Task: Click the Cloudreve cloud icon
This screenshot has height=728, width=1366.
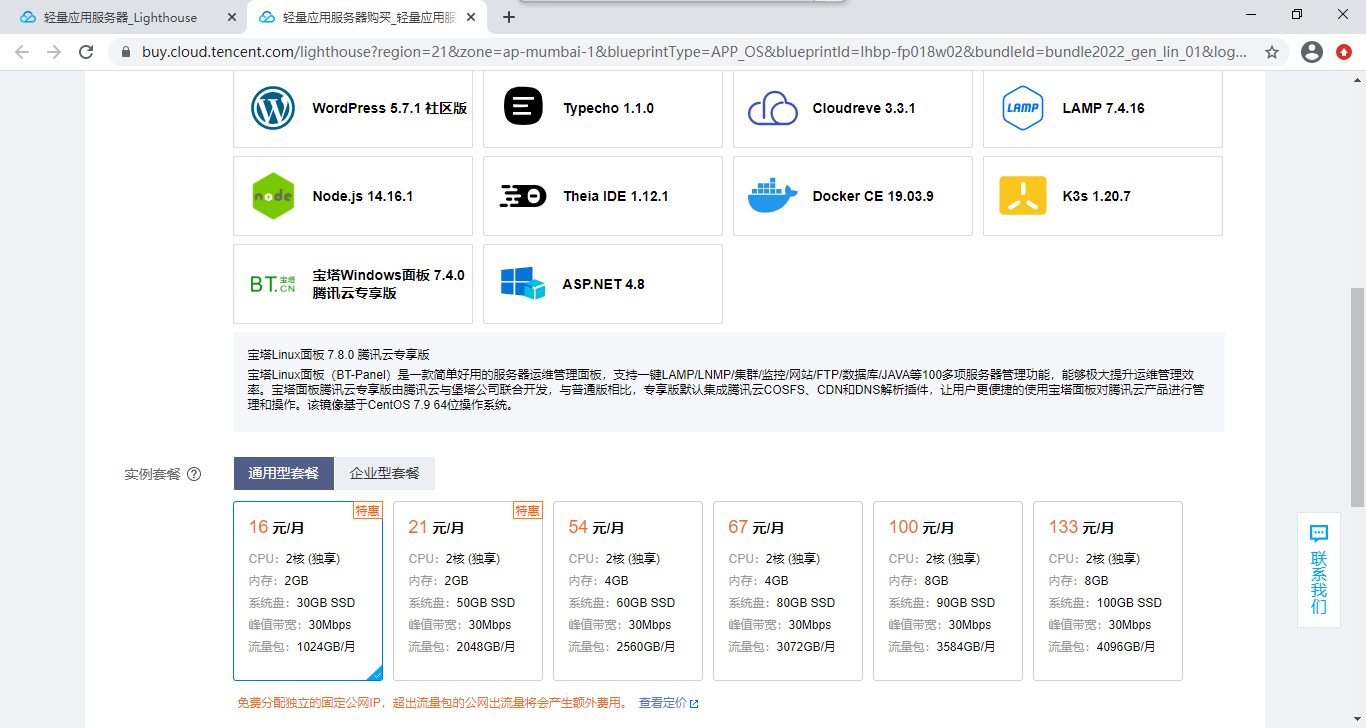Action: pos(773,108)
